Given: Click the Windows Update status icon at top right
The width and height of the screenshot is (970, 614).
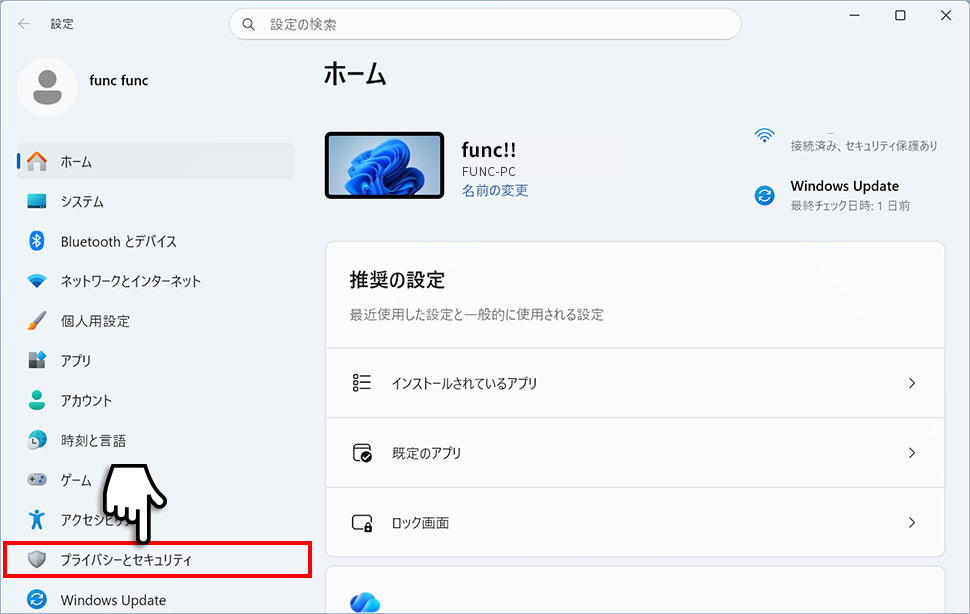Looking at the screenshot, I should point(765,195).
